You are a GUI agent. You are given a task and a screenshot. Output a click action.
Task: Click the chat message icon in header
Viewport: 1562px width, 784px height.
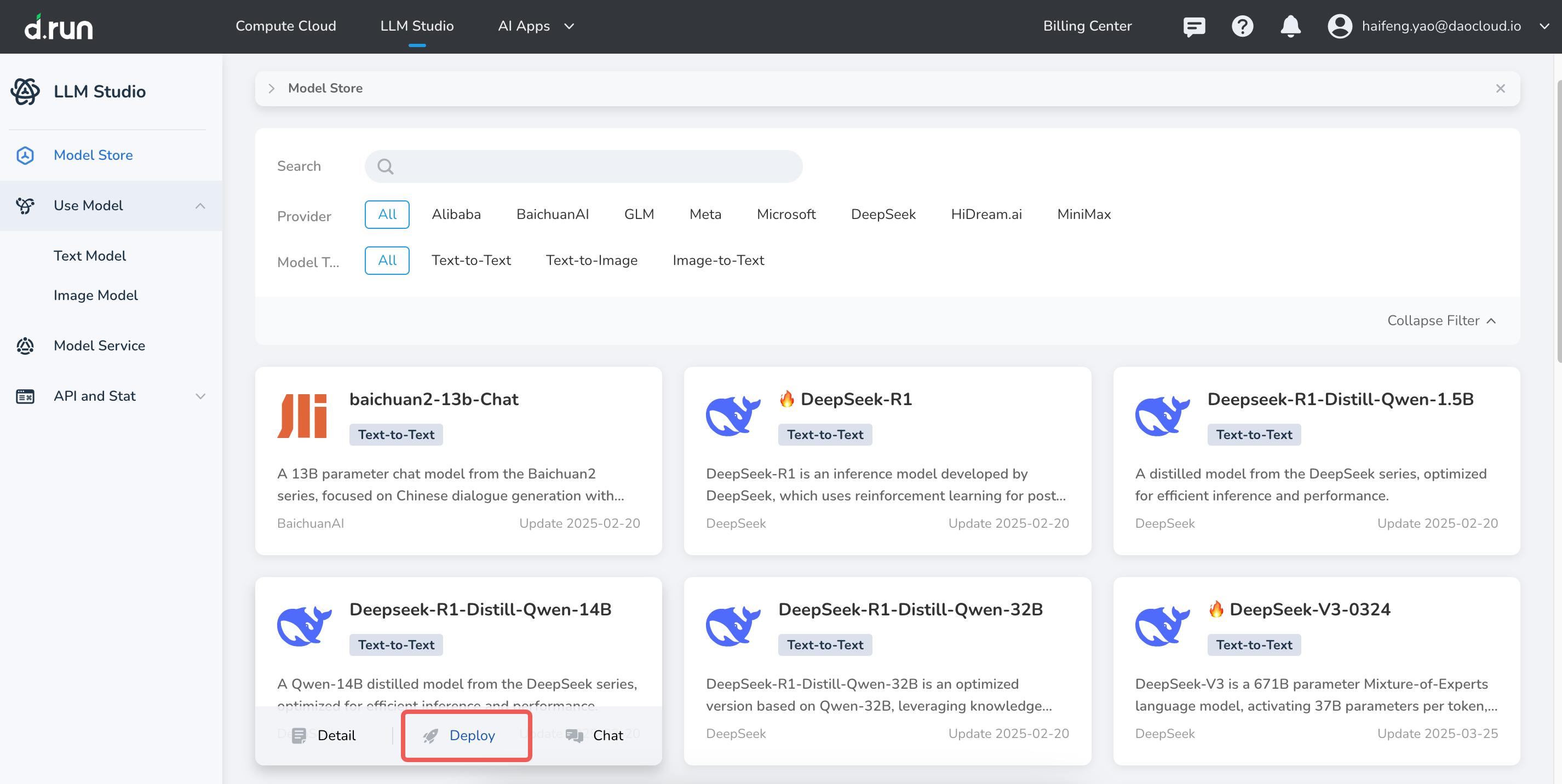(x=1193, y=26)
